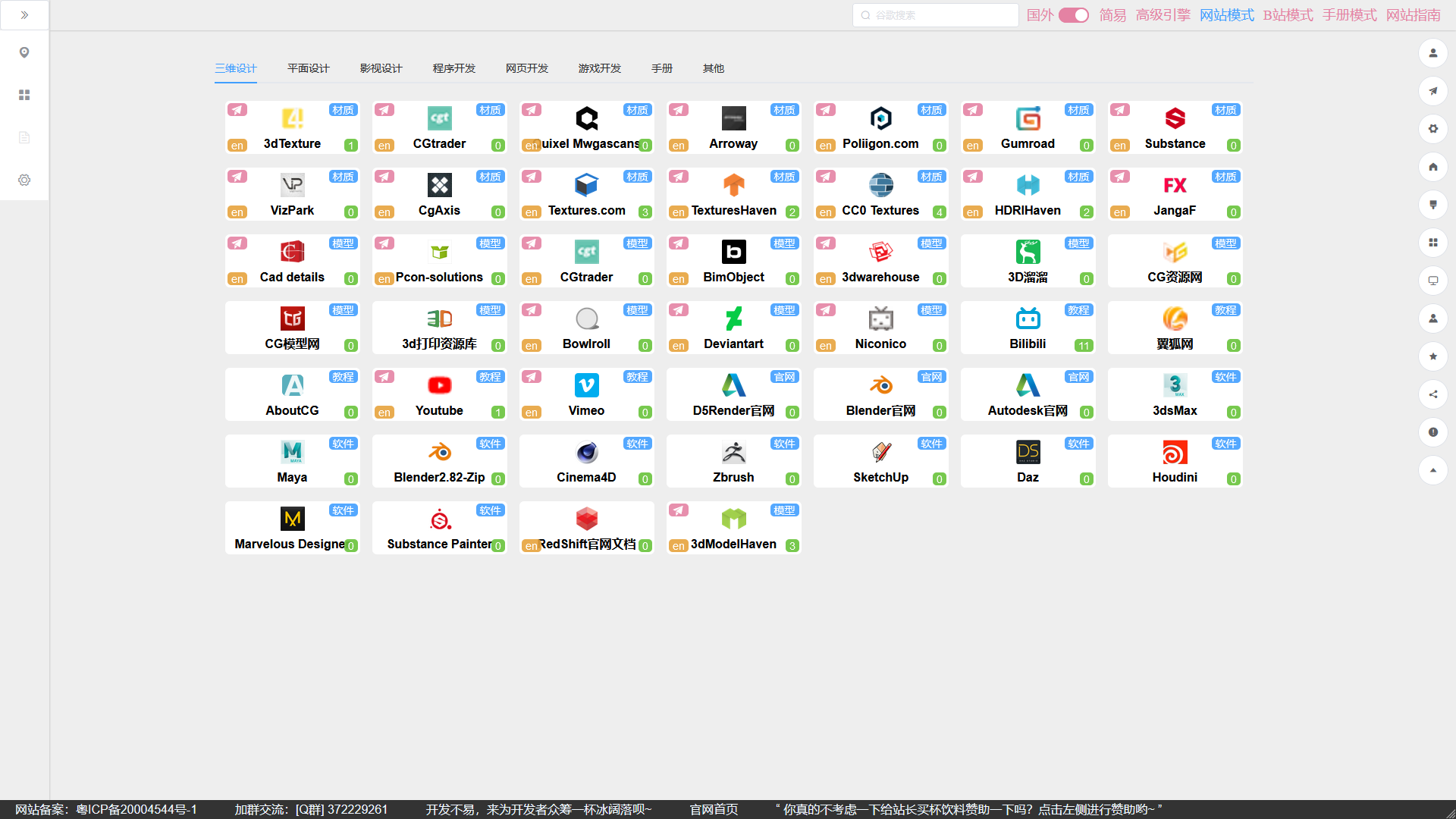Viewport: 1456px width, 819px height.
Task: Click the location pin sidebar icon
Action: (24, 52)
